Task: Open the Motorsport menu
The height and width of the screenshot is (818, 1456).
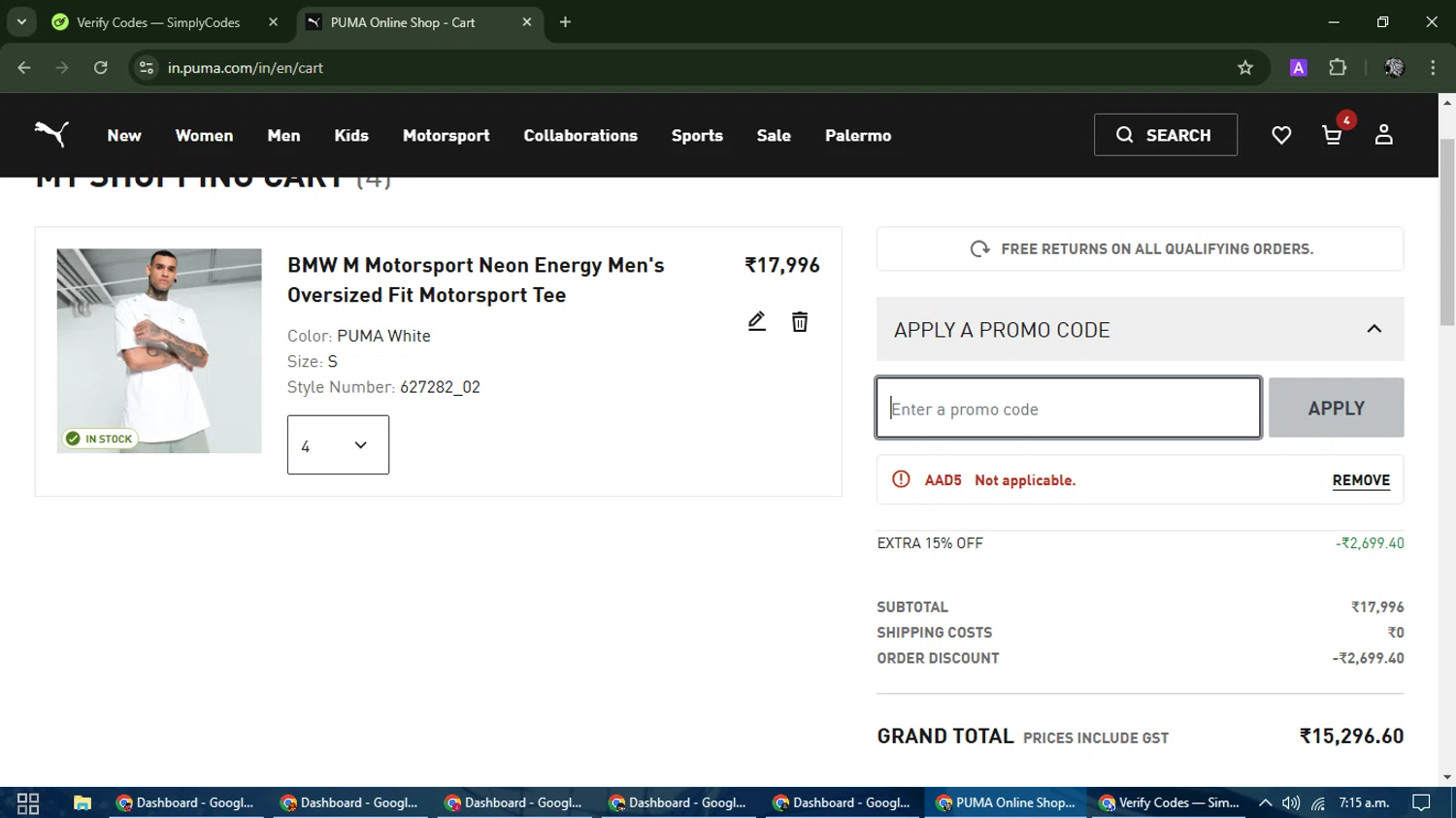Action: pyautogui.click(x=446, y=135)
